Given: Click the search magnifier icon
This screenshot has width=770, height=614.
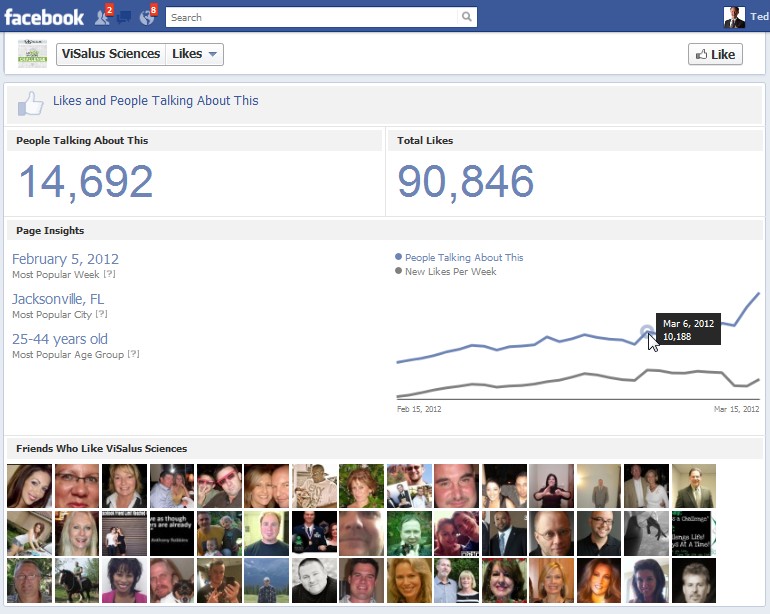Looking at the screenshot, I should coord(467,17).
